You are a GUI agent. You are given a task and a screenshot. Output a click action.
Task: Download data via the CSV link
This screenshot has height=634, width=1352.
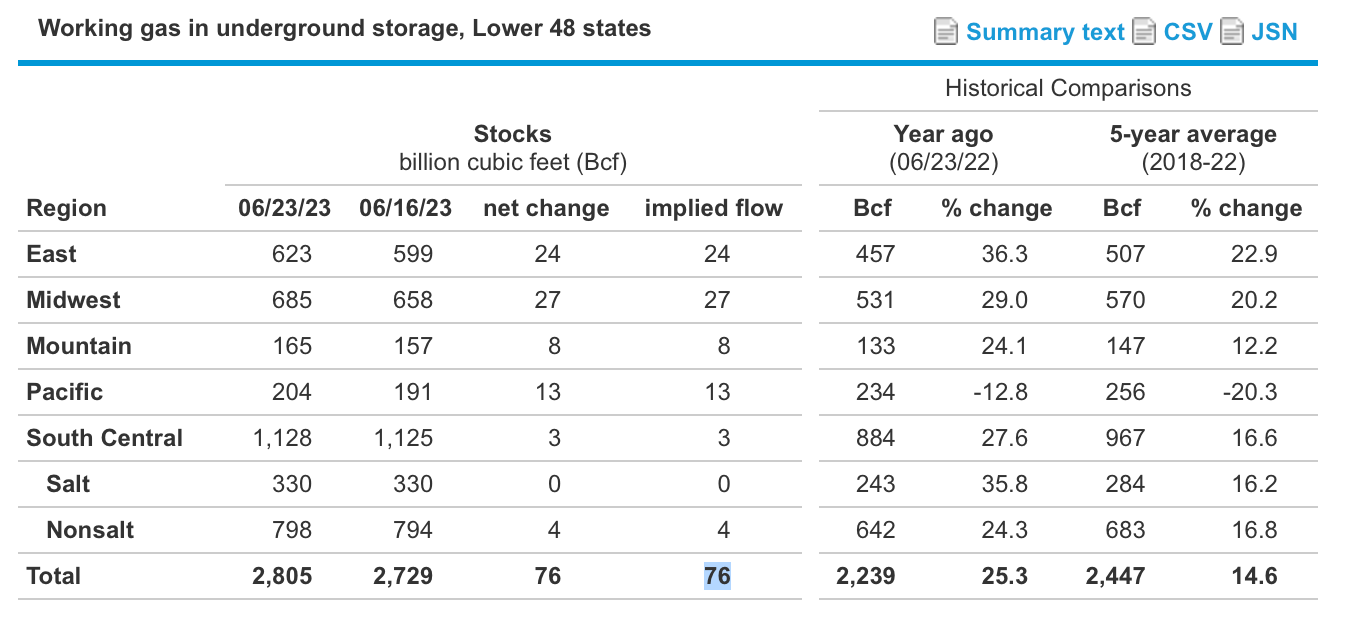click(x=1184, y=31)
